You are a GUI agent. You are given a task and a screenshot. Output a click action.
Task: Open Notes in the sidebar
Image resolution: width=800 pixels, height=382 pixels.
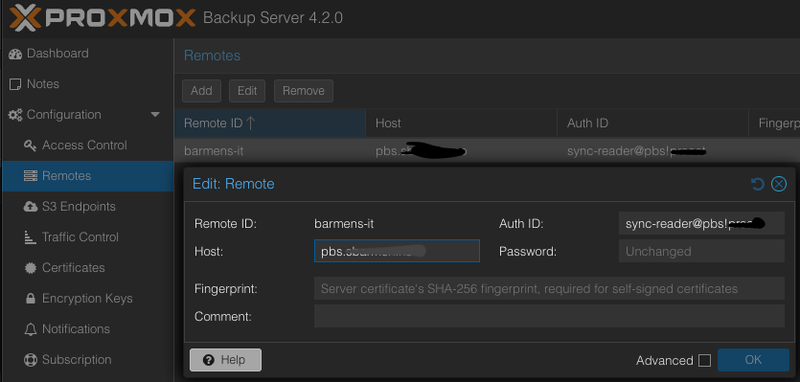tap(87, 84)
